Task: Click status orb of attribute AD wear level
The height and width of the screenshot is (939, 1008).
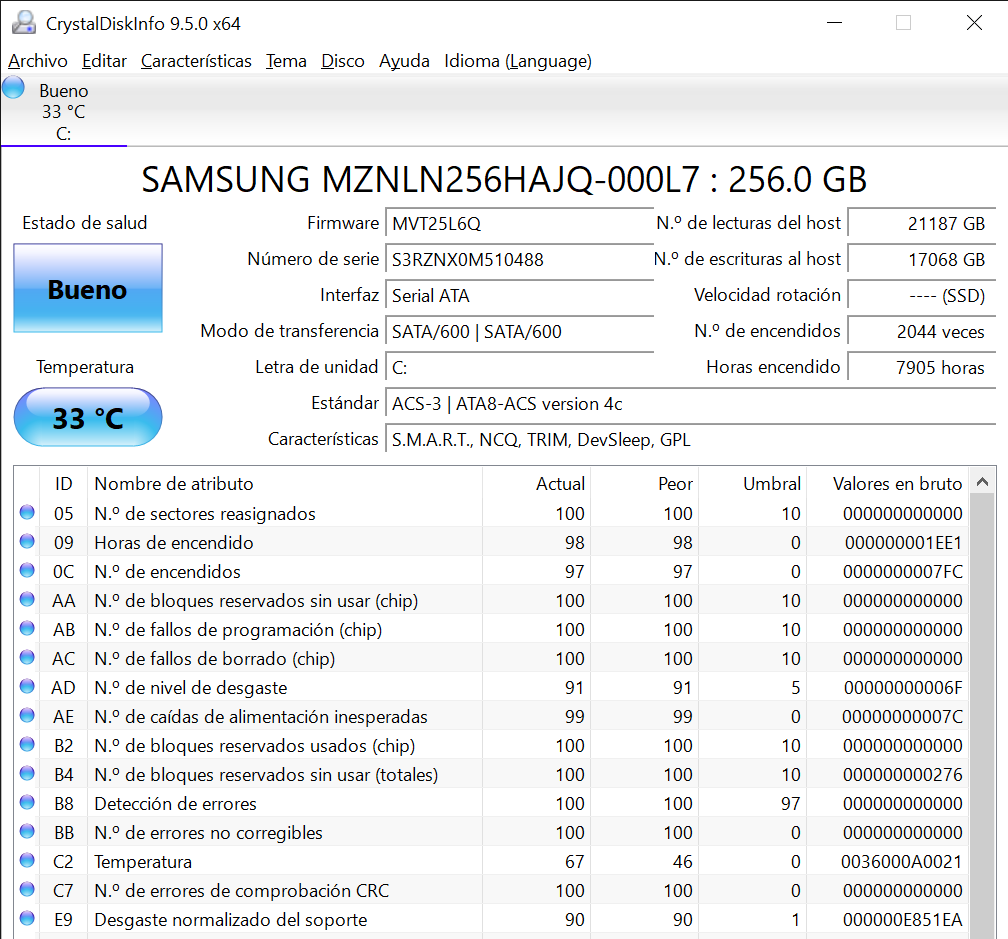Action: click(x=27, y=687)
